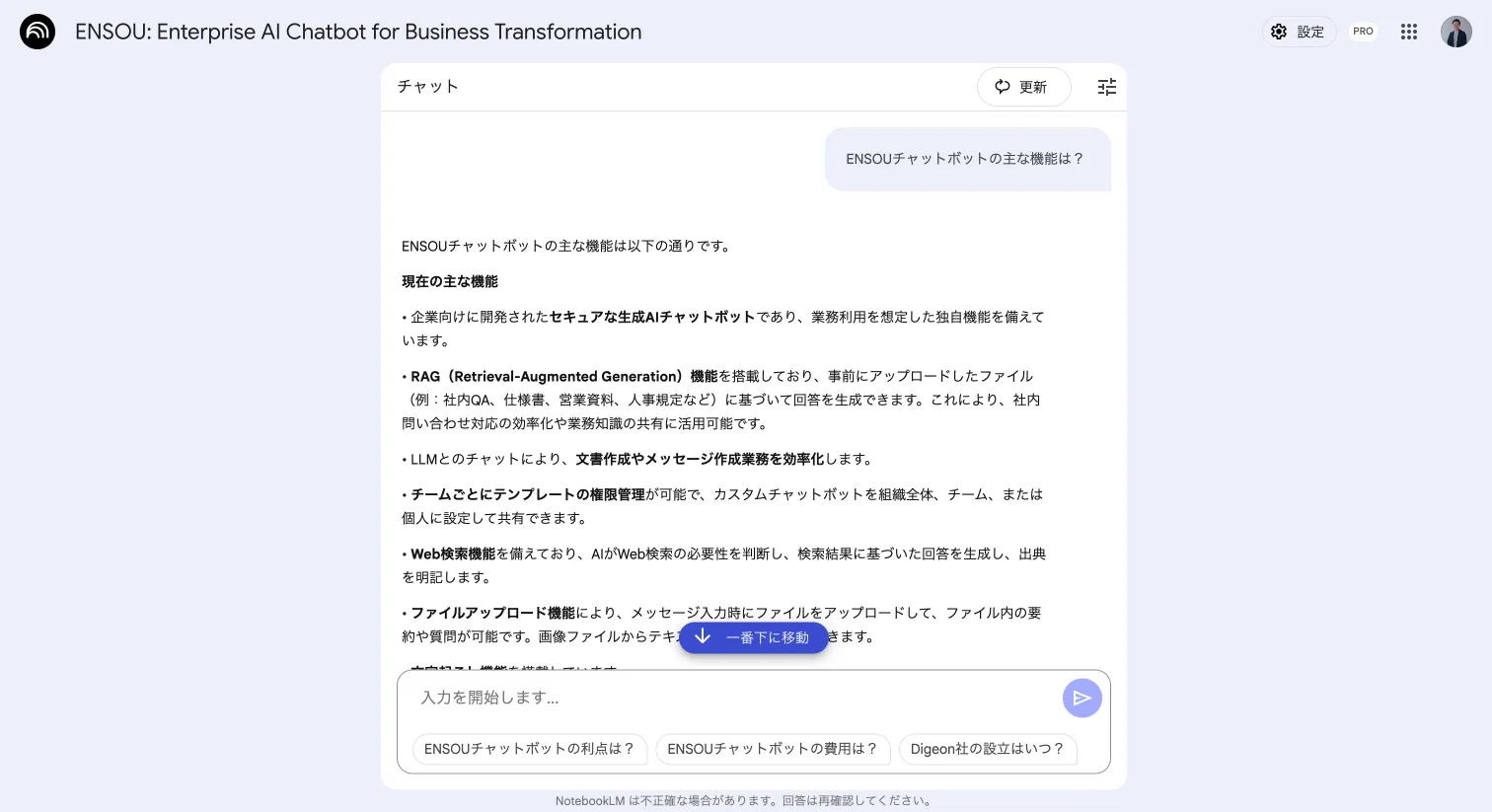
Task: Click the bold text セキュアな生成AIチャットボット
Action: [x=652, y=317]
